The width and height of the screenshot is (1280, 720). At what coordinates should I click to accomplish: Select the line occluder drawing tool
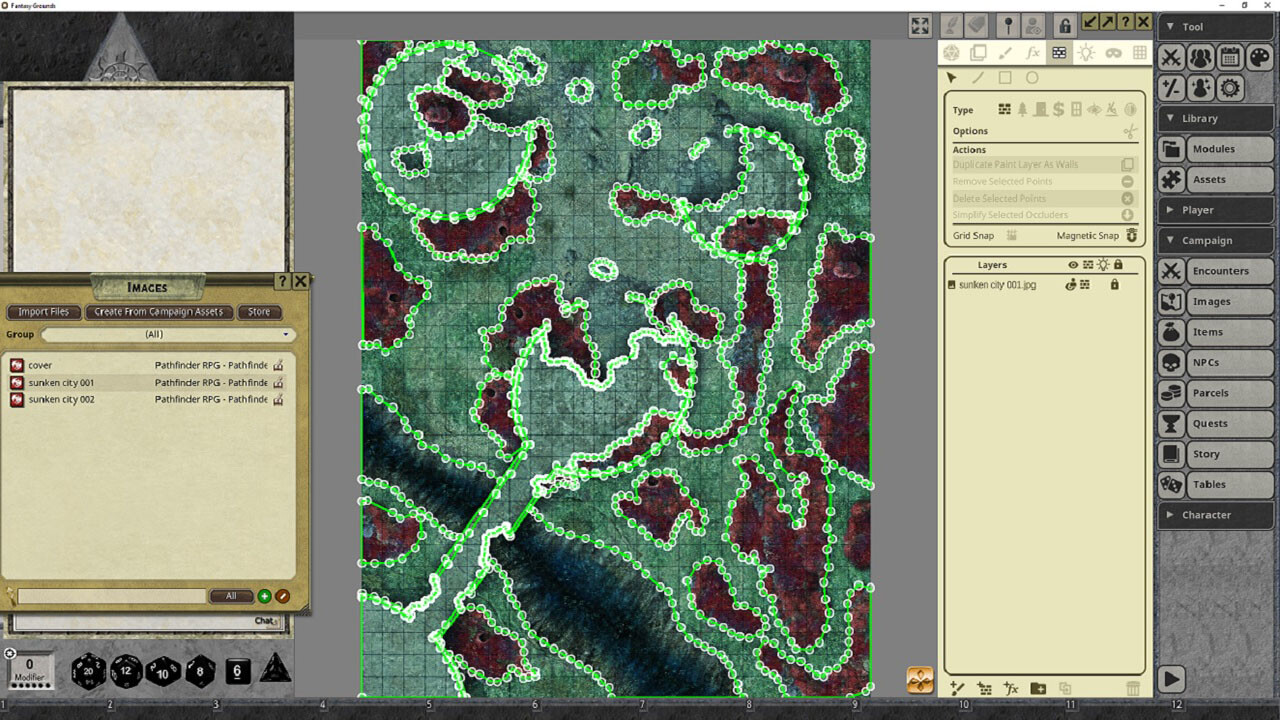977,77
